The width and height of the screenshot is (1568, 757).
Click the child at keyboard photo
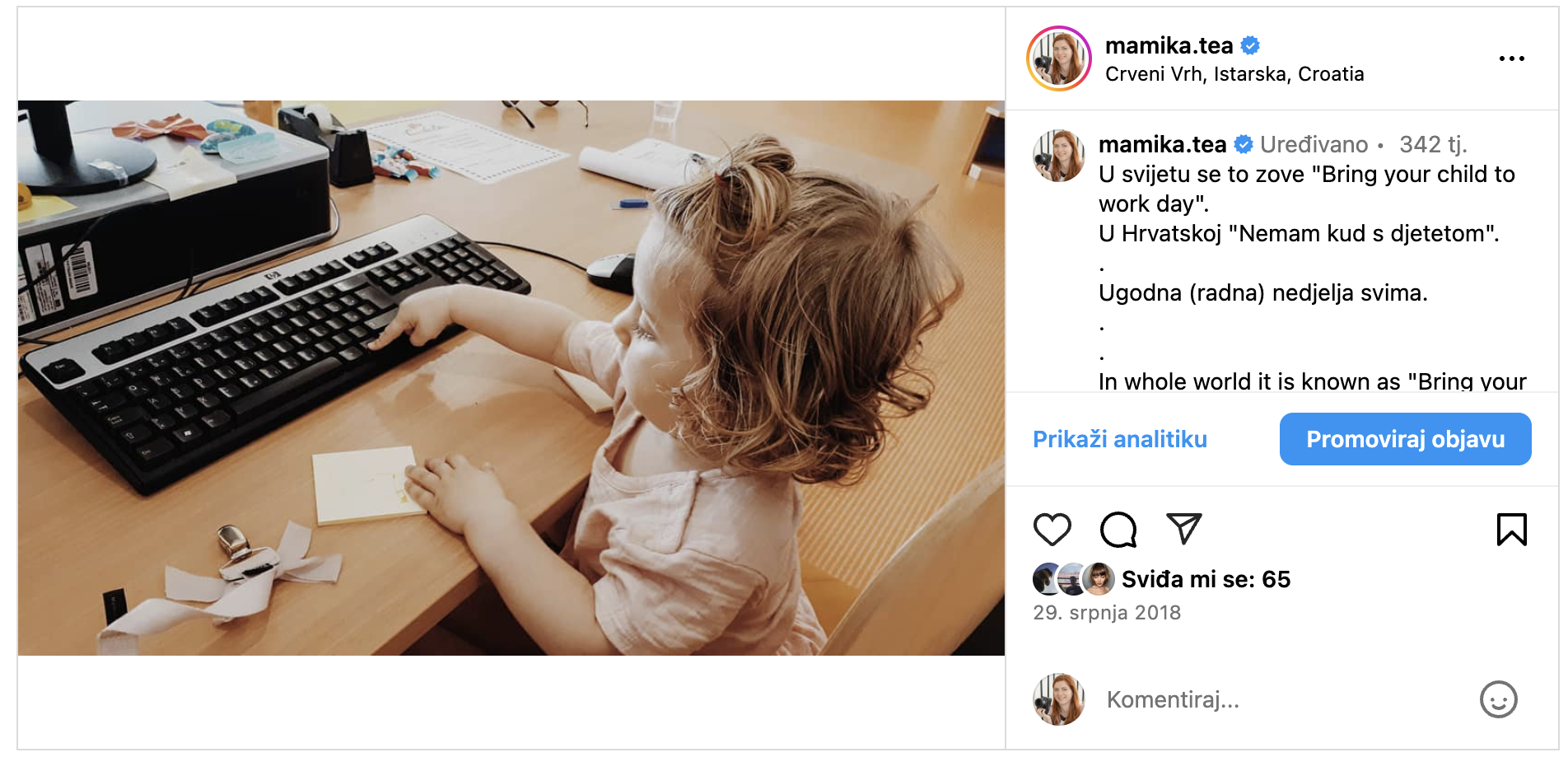click(x=511, y=378)
